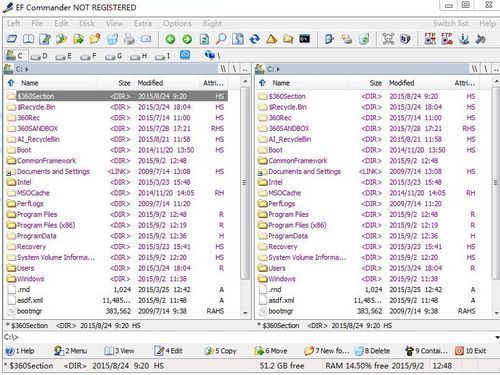Switch to drive I
Image resolution: width=500 pixels, height=375 pixels.
[163, 56]
